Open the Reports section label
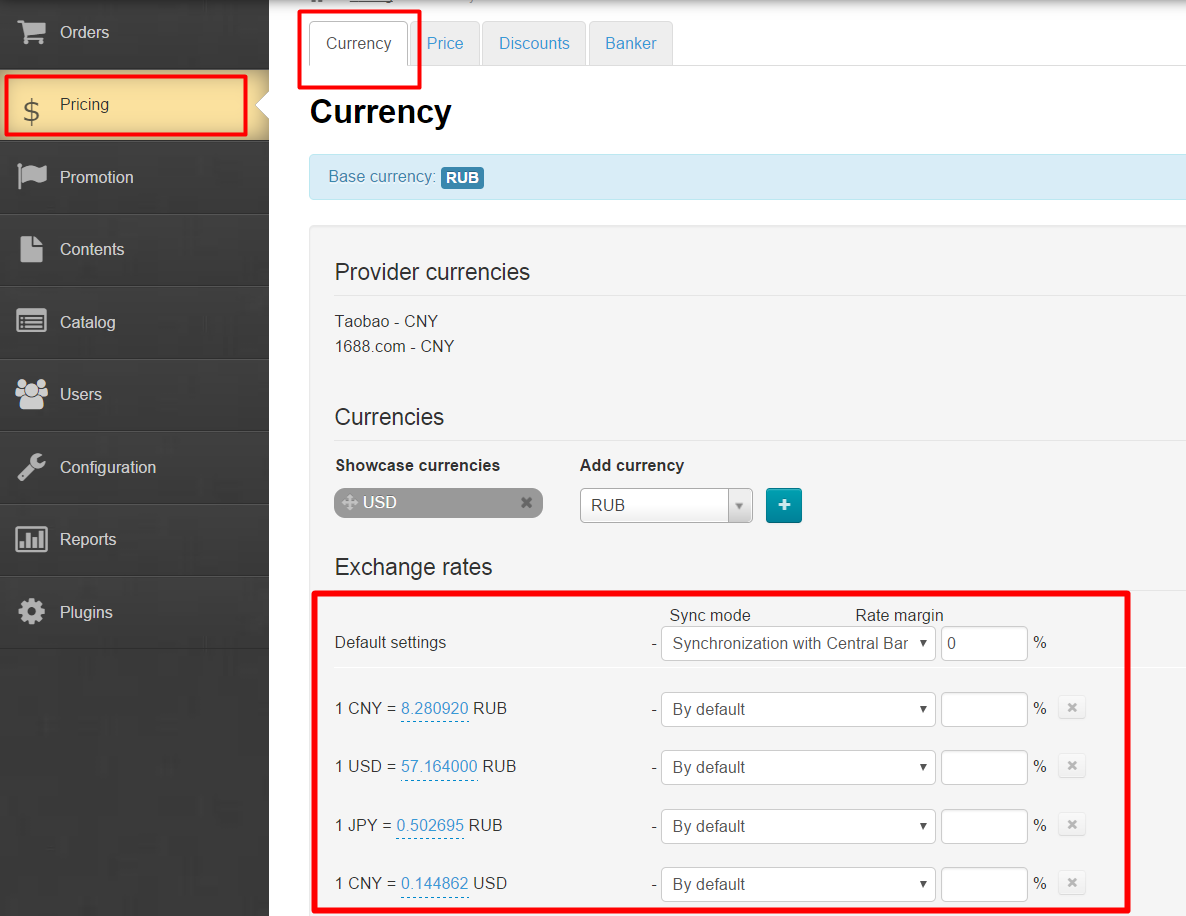The width and height of the screenshot is (1186, 916). (88, 539)
